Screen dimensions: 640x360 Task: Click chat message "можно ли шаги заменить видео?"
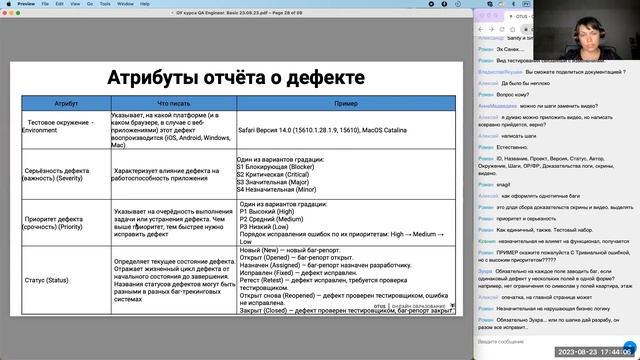point(559,106)
